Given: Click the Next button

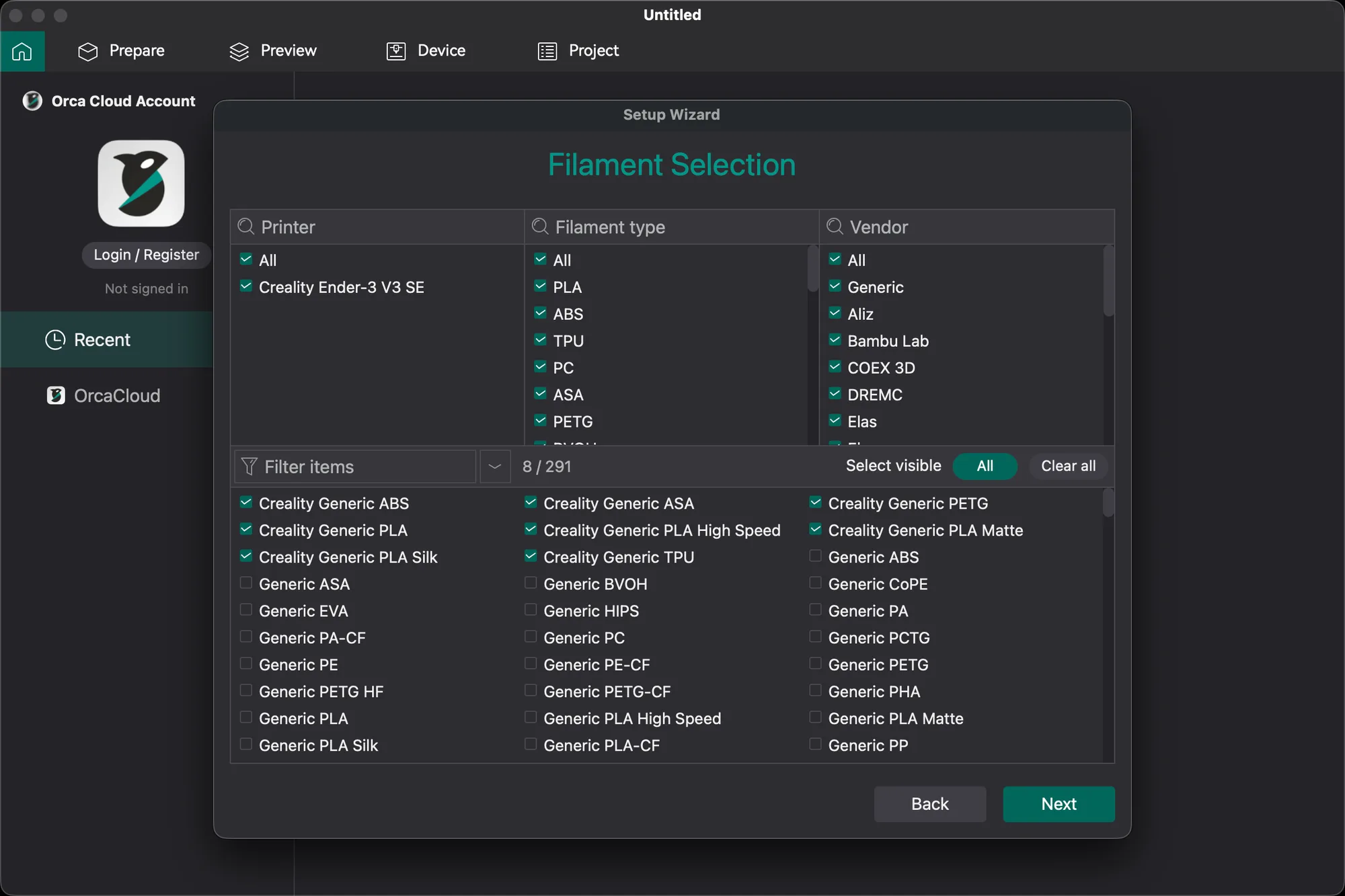Looking at the screenshot, I should [x=1059, y=804].
